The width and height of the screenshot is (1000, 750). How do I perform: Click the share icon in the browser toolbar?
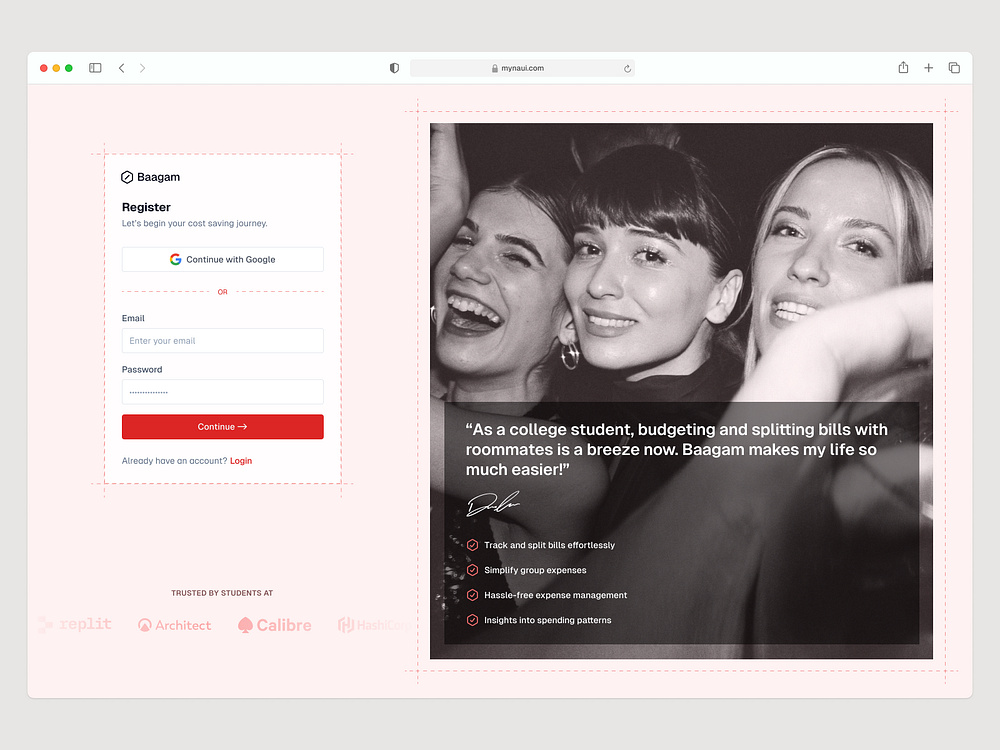click(903, 67)
